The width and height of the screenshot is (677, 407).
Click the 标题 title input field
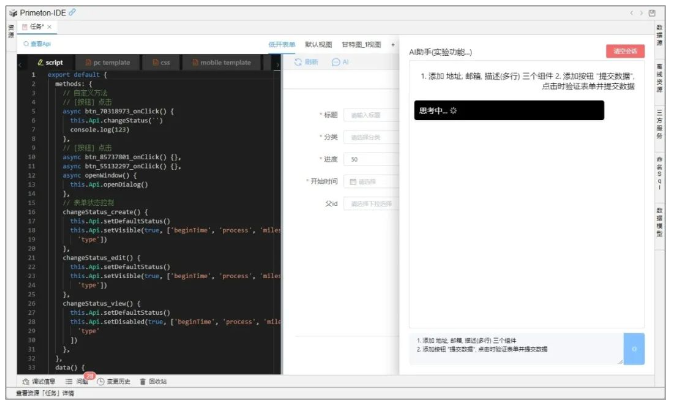tap(370, 115)
